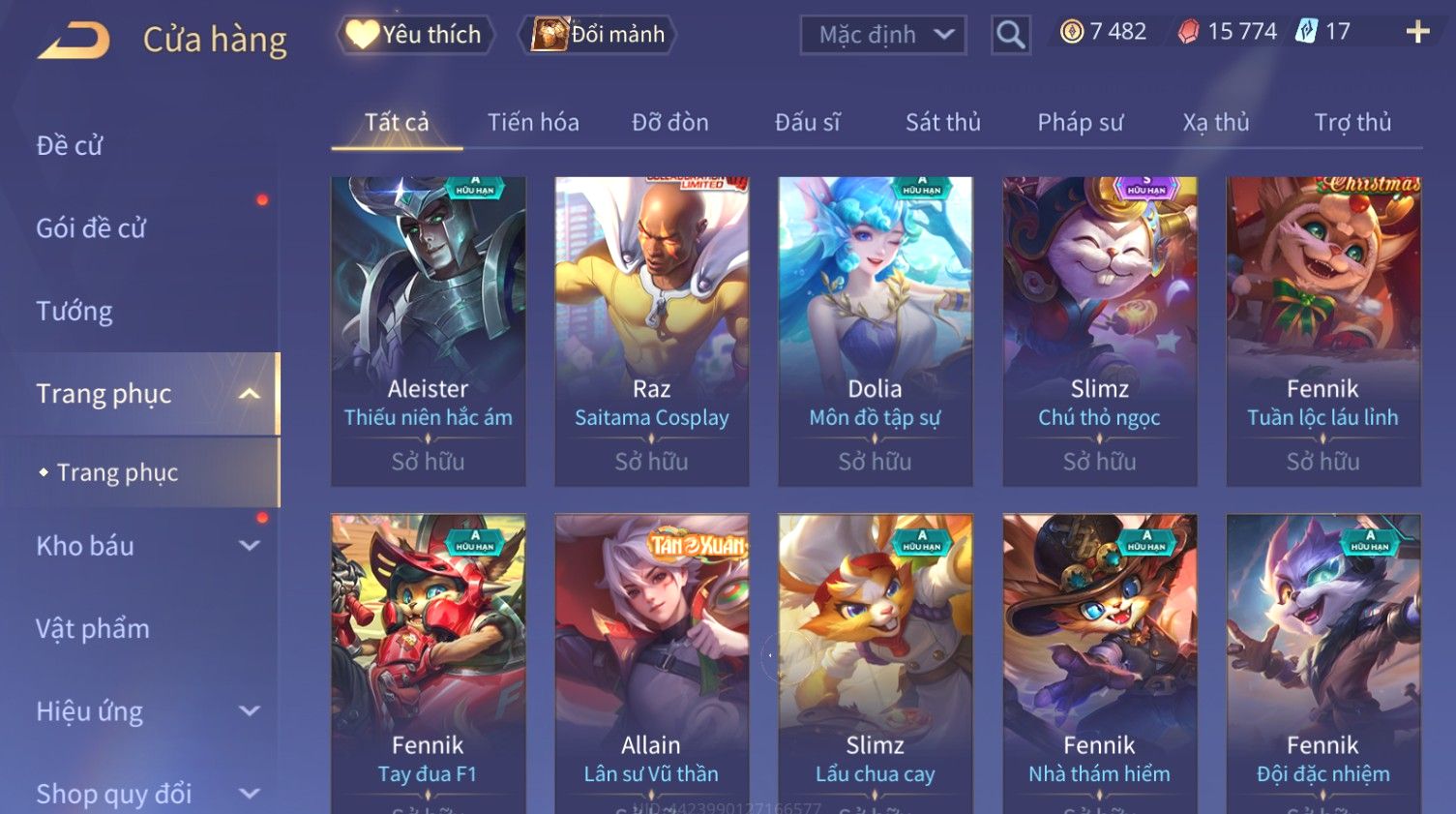Open Yêu thích heart favorites

[415, 35]
